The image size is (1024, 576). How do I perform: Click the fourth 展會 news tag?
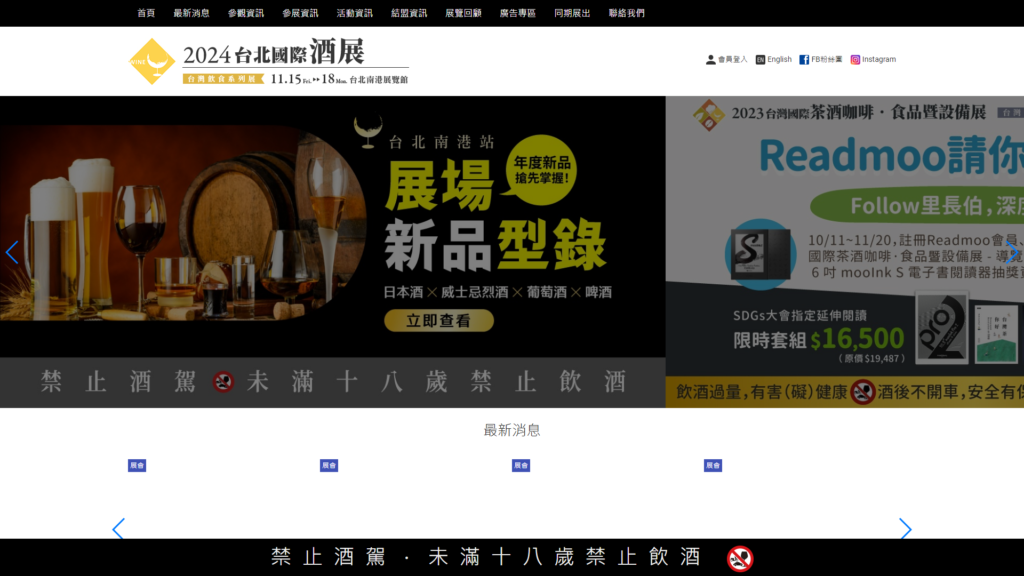713,466
